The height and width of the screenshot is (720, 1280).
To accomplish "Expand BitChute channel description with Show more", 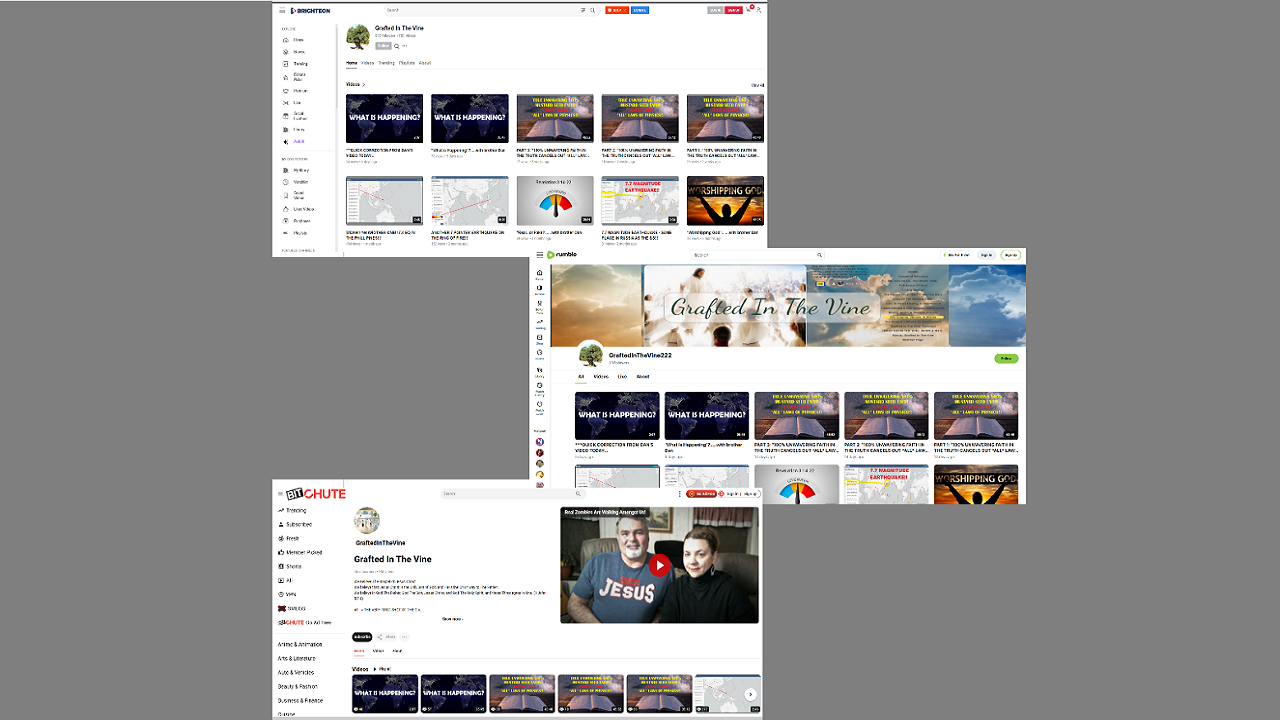I will pos(453,619).
